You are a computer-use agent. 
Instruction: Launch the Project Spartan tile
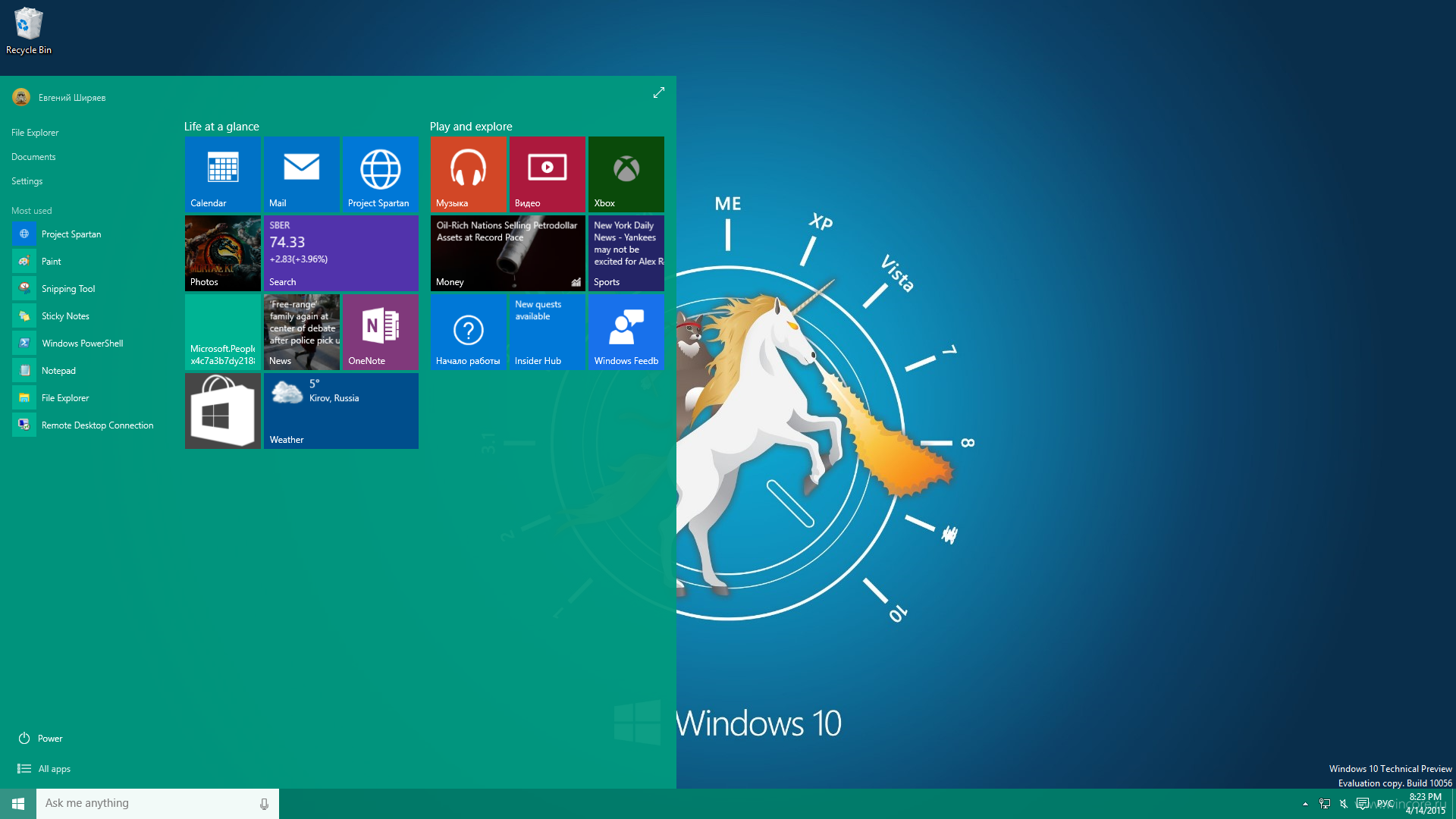[380, 174]
